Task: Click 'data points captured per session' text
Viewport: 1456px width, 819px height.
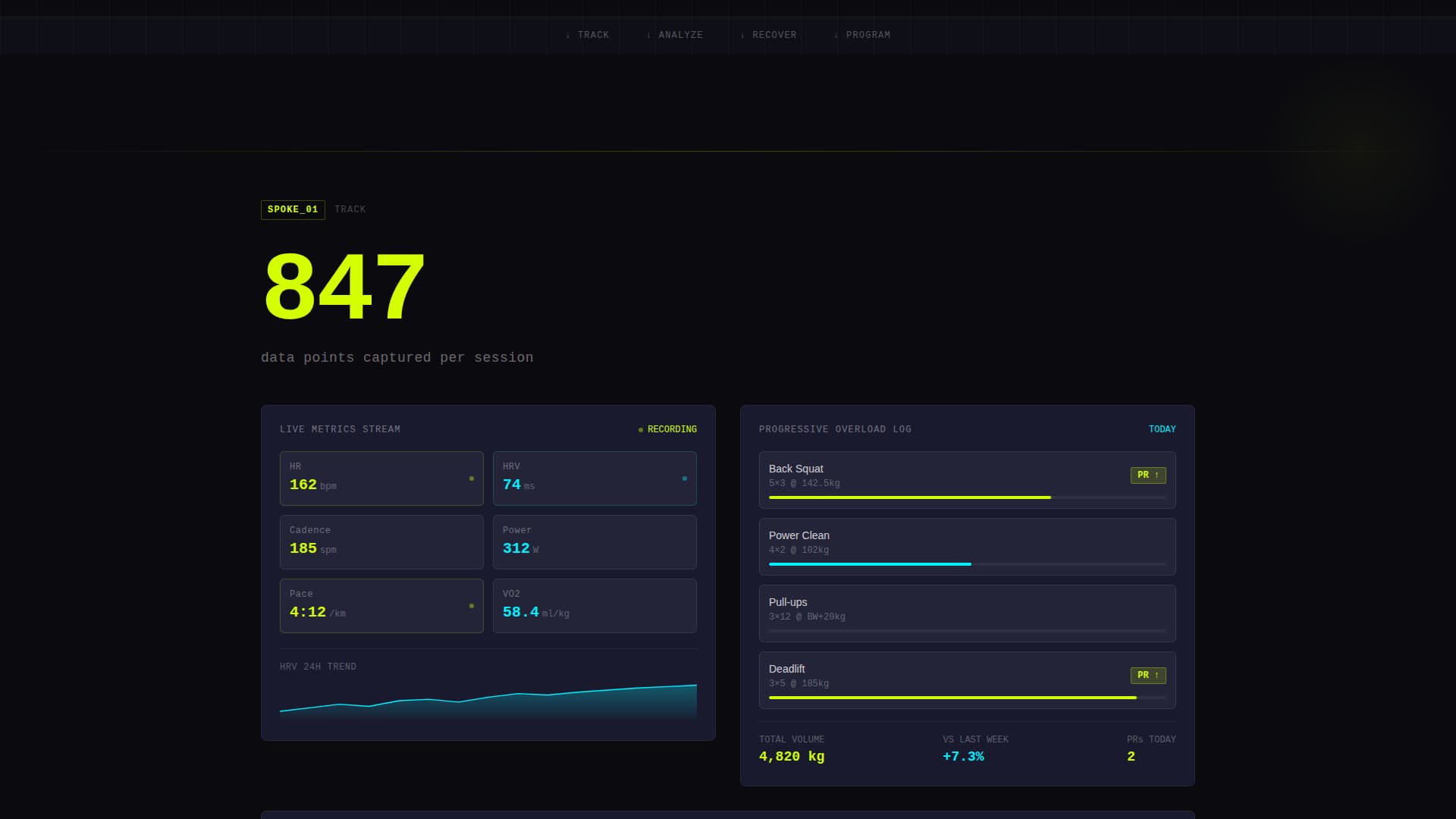Action: 397,357
